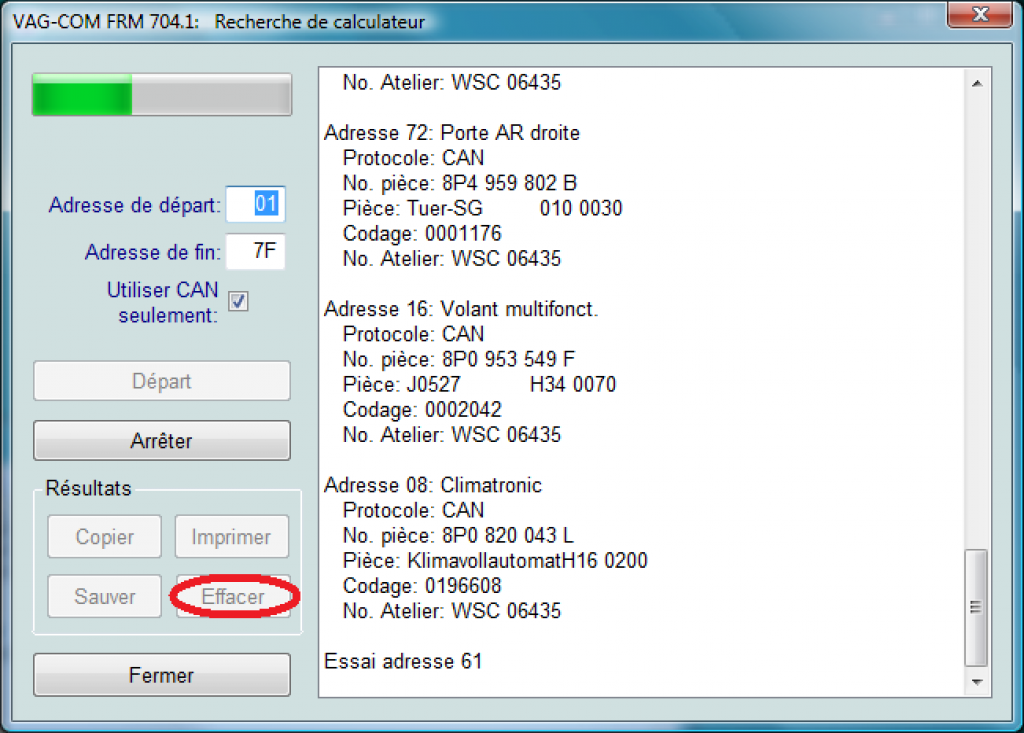
Task: Click the circled 'Effacer' button
Action: tap(232, 596)
